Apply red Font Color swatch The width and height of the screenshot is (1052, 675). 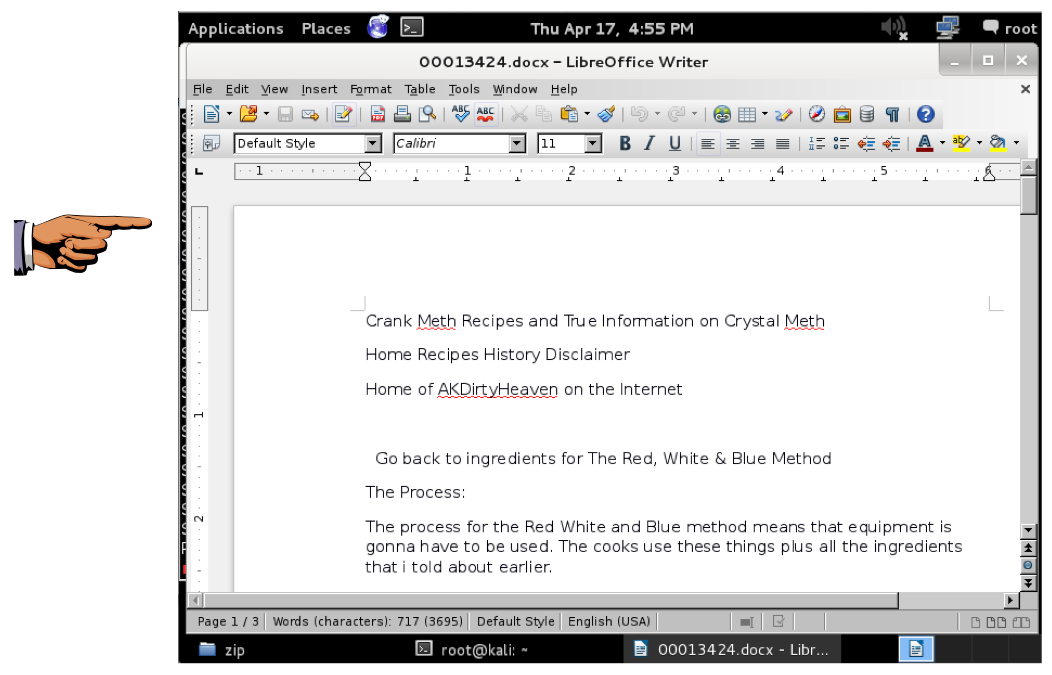(x=925, y=143)
